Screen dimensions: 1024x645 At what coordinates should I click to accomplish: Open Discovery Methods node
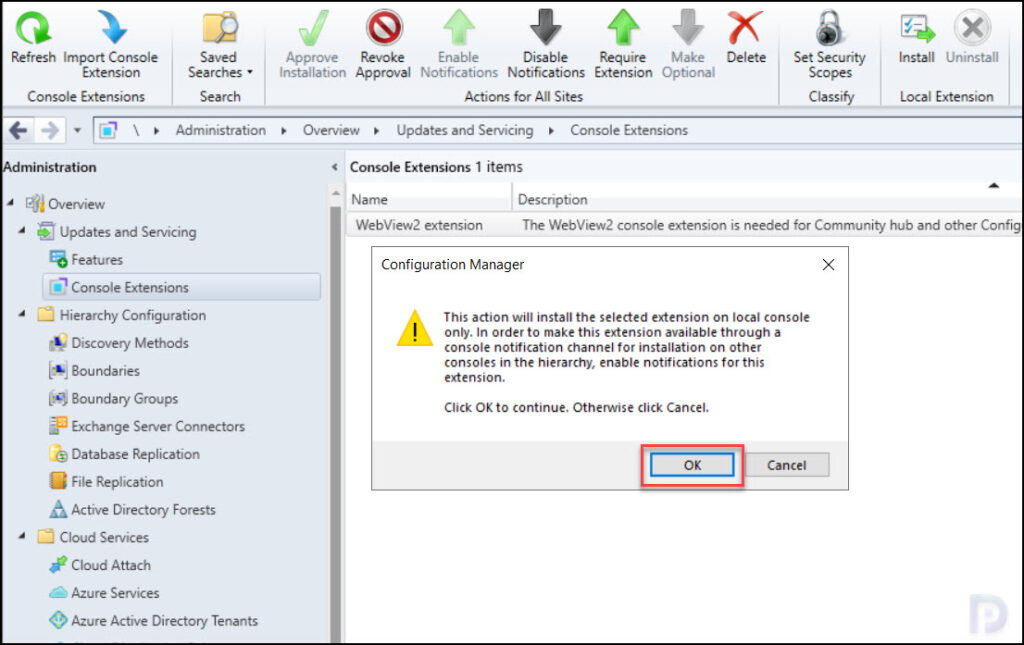(130, 343)
